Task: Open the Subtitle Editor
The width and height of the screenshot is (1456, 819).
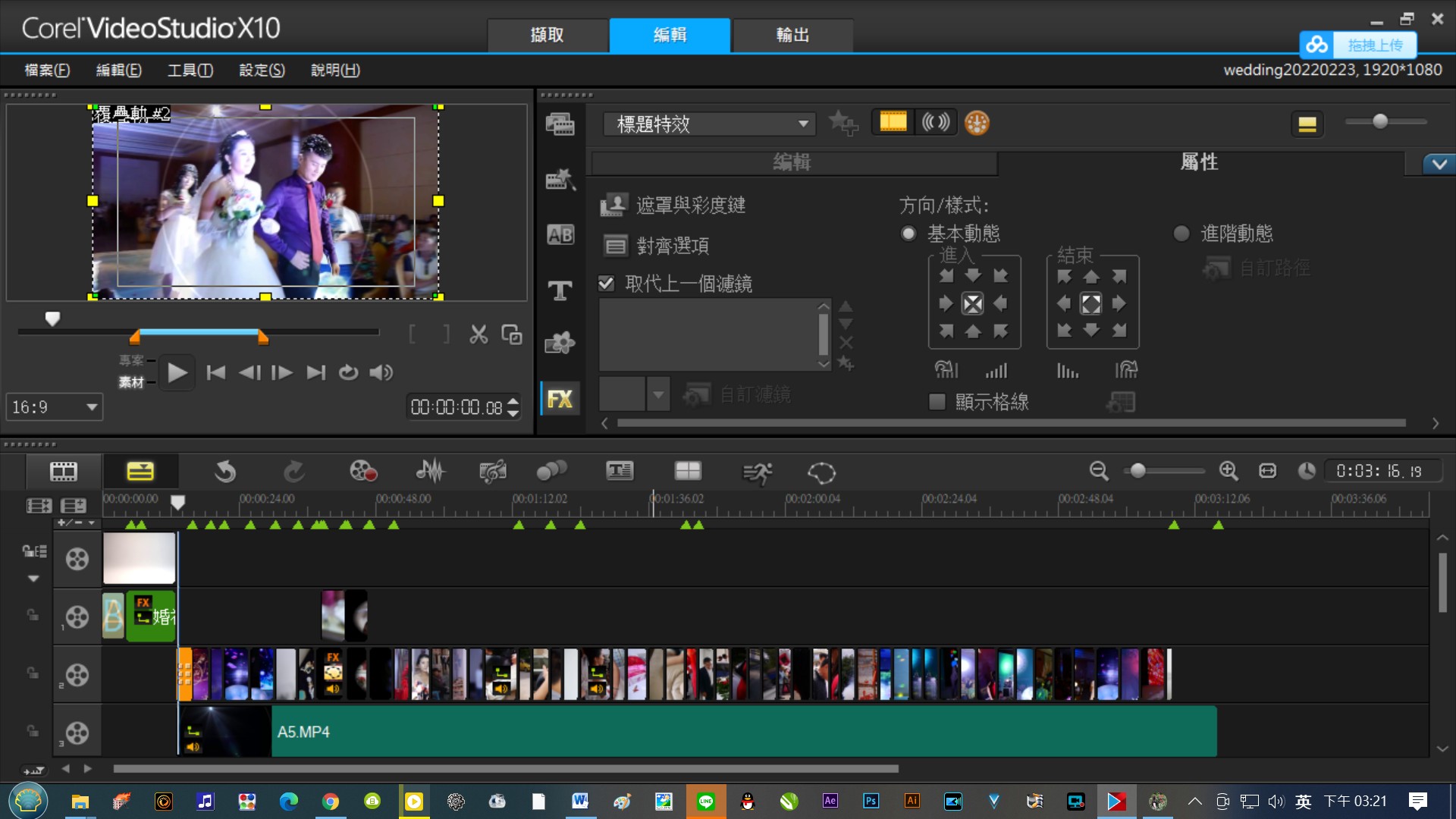Action: click(x=620, y=472)
